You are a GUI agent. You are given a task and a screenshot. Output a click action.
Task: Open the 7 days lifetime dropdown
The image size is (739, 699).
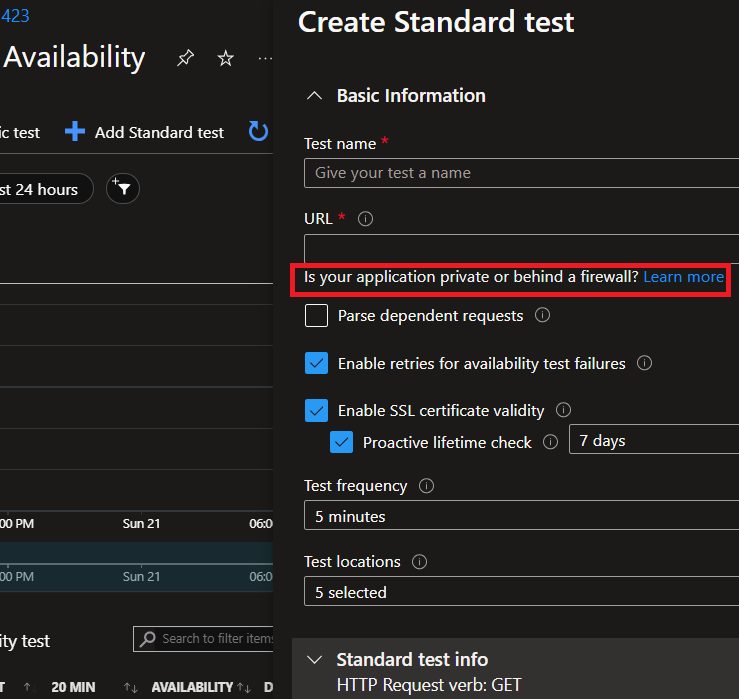click(x=654, y=439)
